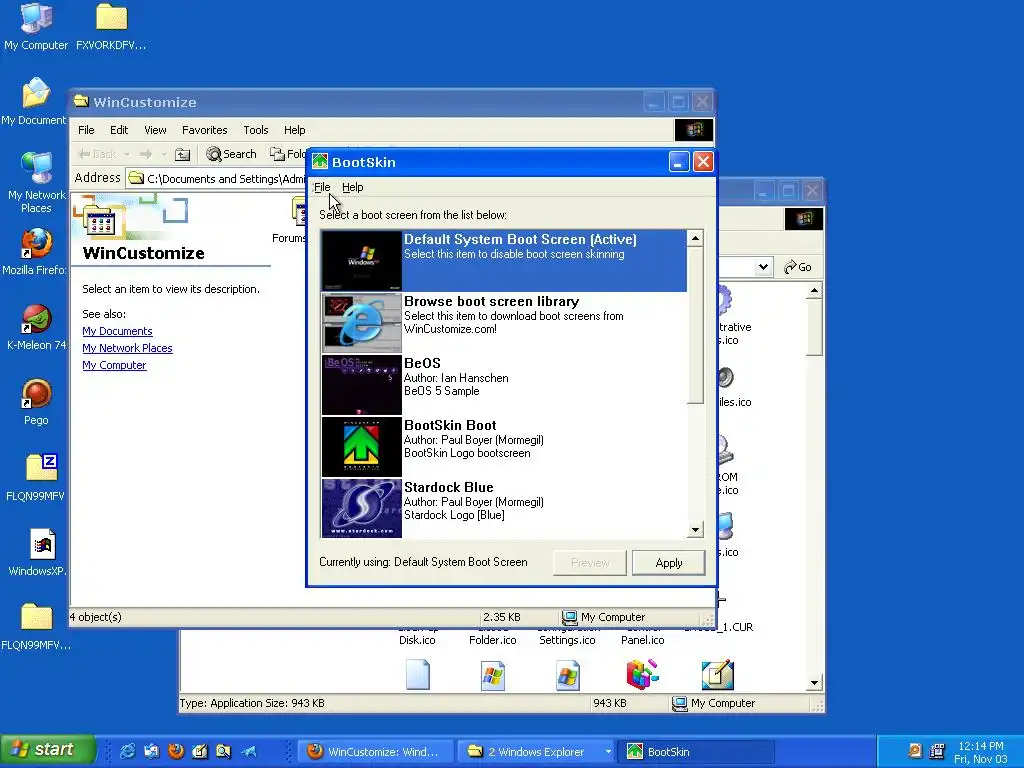Open the Favorites menu in WinCustomize window

pos(204,130)
